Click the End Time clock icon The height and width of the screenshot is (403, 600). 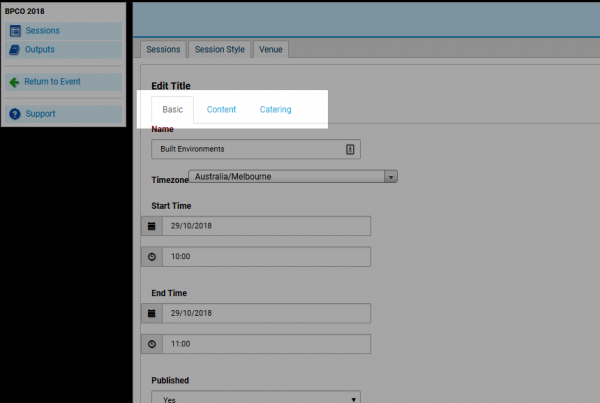coord(152,344)
